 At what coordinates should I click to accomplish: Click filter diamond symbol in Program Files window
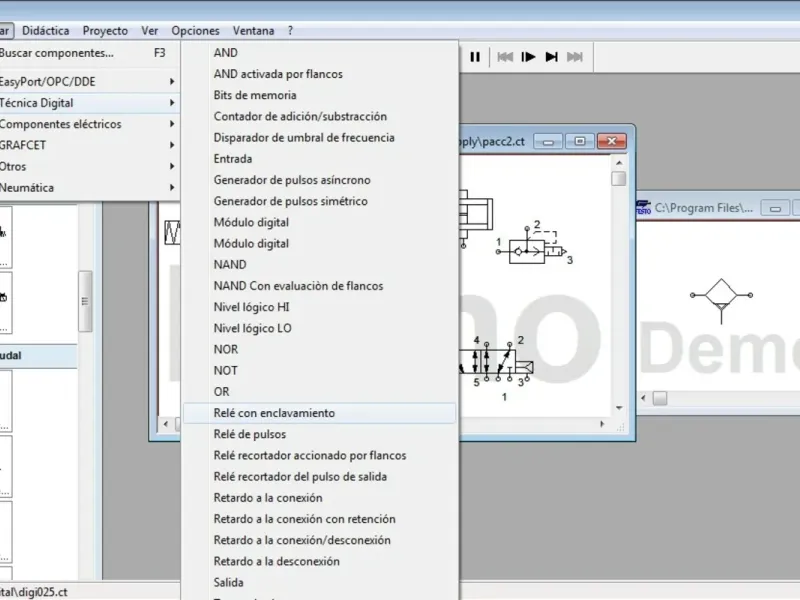point(721,300)
